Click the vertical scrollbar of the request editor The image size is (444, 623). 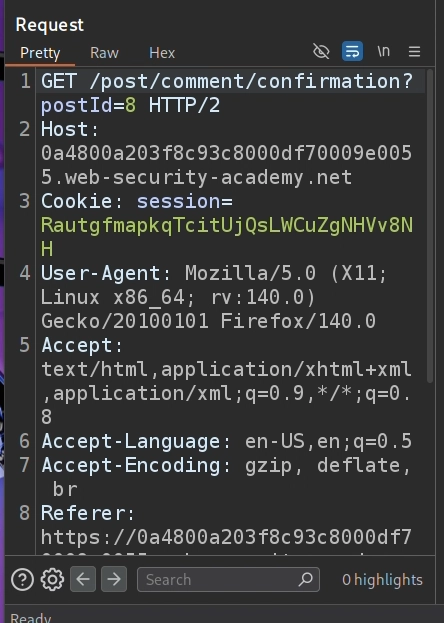[x=430, y=226]
